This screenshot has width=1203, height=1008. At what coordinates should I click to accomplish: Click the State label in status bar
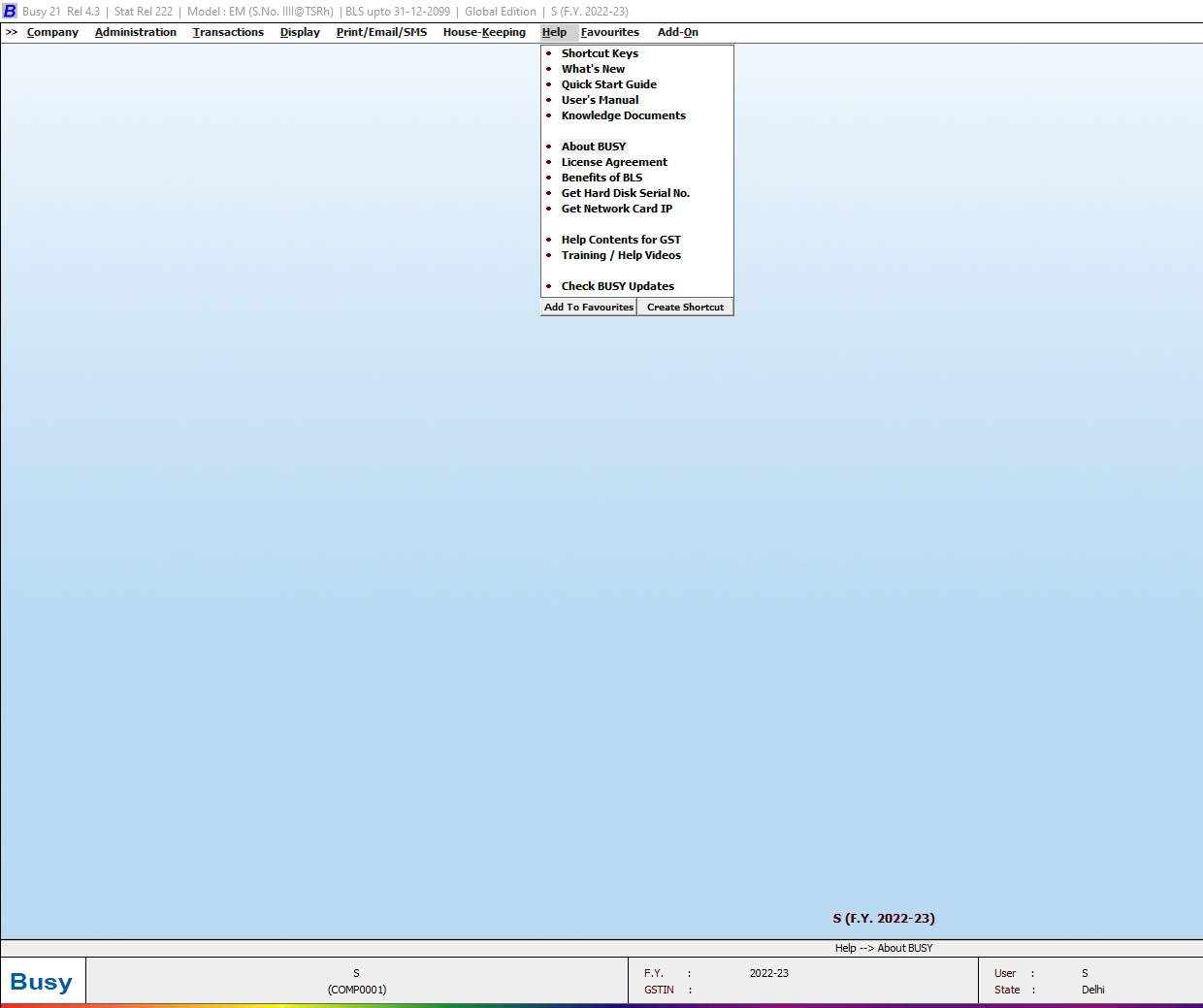[x=1007, y=990]
